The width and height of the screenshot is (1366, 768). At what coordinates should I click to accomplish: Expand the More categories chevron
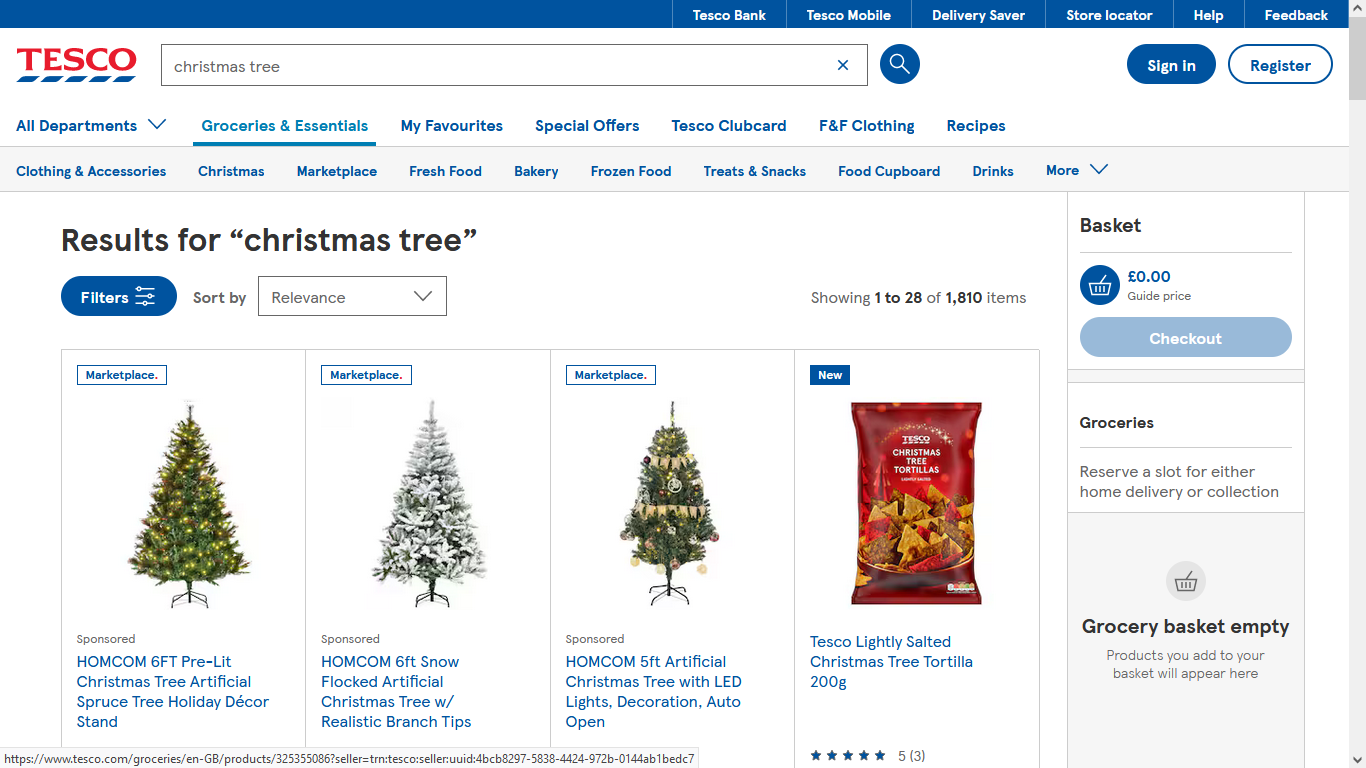tap(1077, 170)
